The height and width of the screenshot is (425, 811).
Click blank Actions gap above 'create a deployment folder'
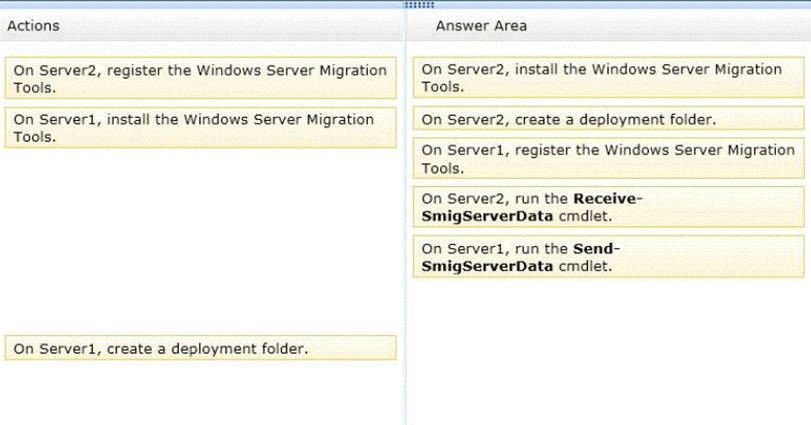200,240
